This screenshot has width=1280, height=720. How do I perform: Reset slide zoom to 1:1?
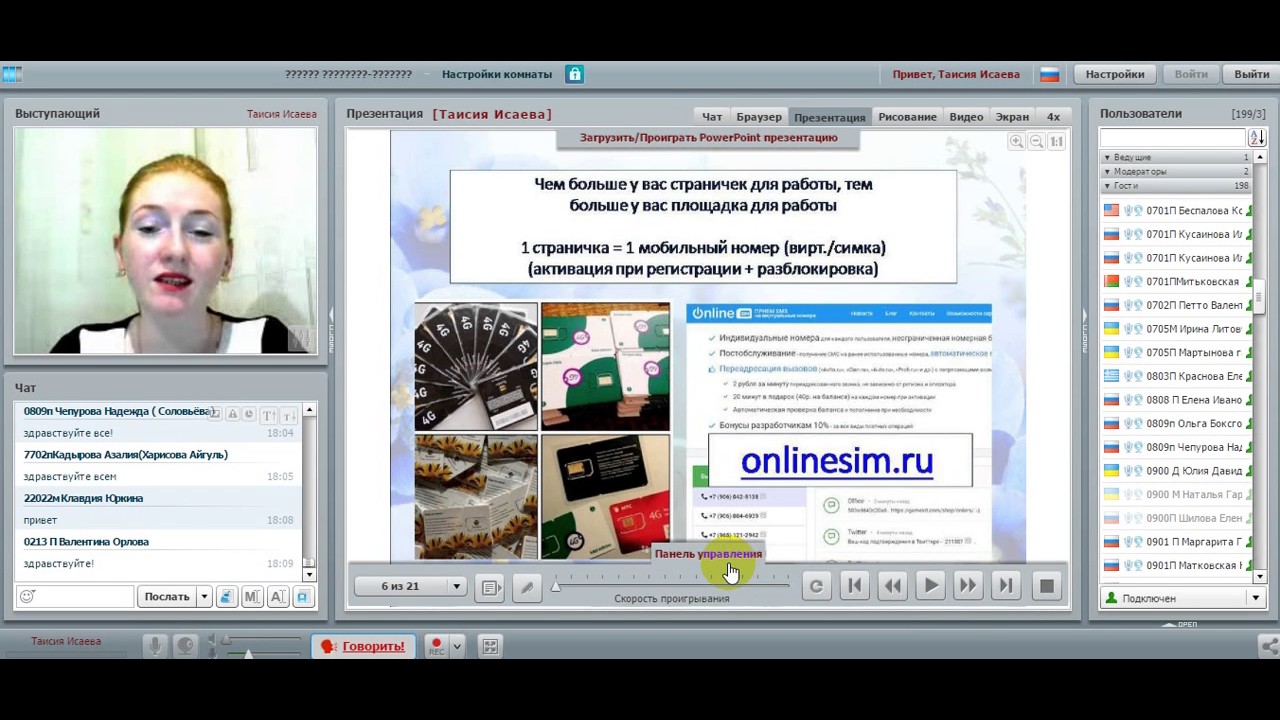tap(1056, 142)
